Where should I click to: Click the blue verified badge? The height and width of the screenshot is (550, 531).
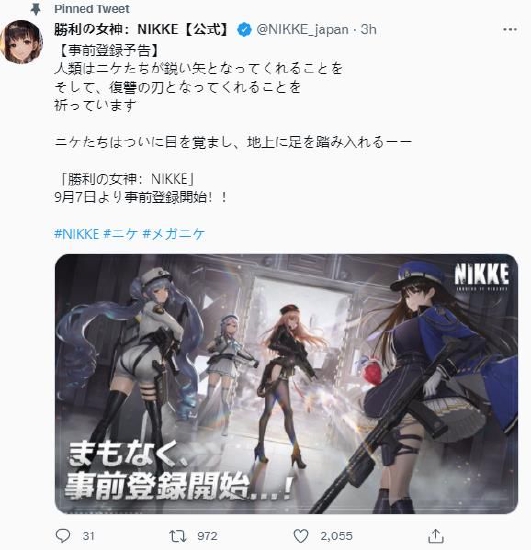point(244,30)
